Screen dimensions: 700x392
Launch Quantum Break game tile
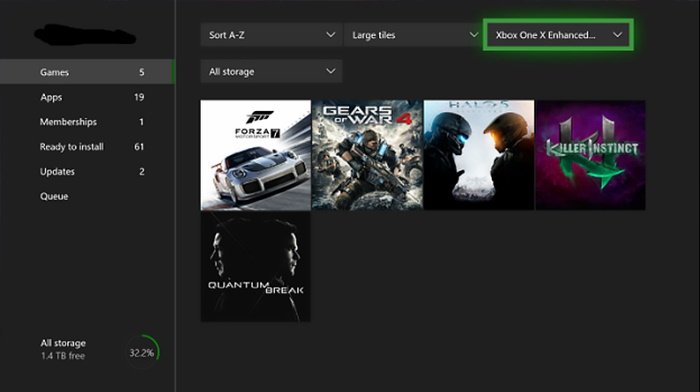click(256, 267)
